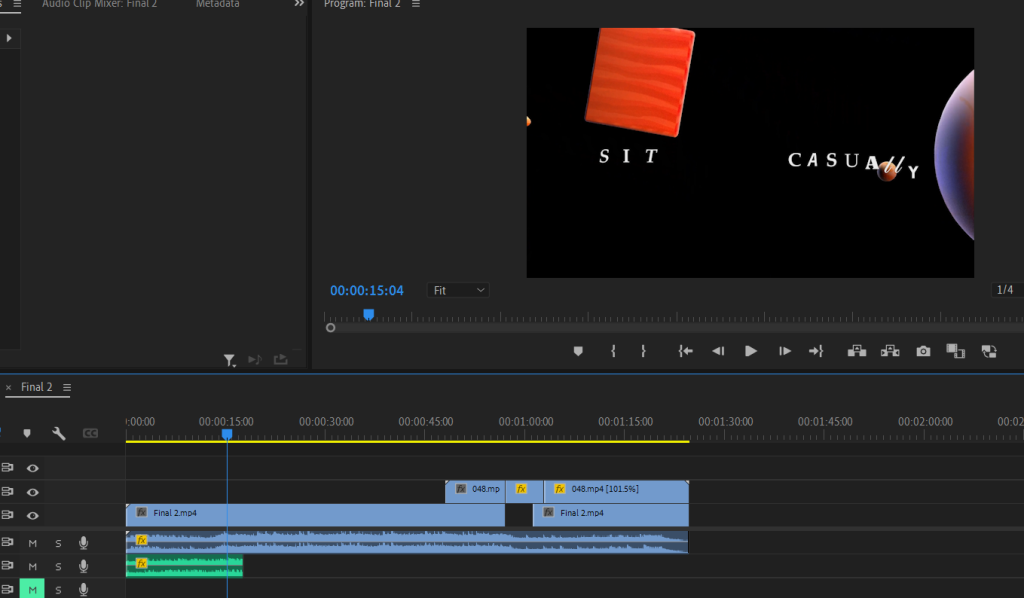Mute the blue waveform audio track
This screenshot has height=598, width=1024.
(33, 543)
